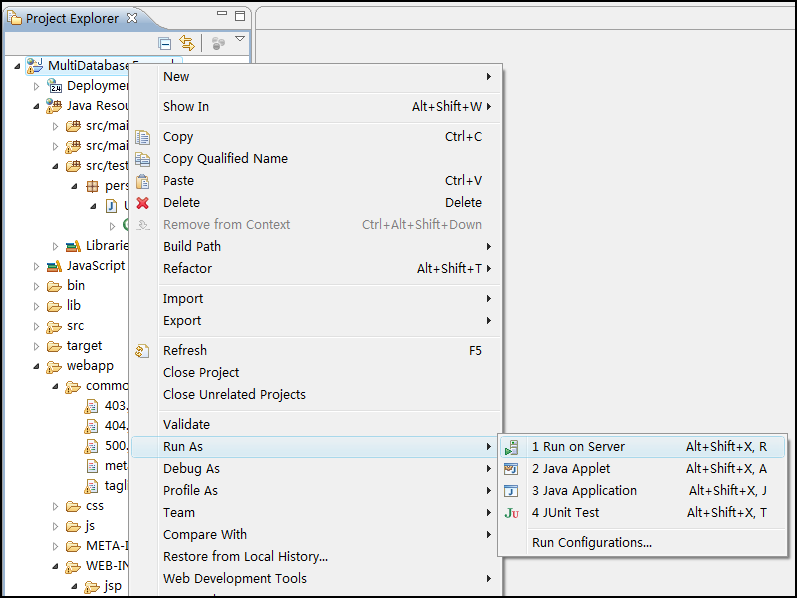Image resolution: width=797 pixels, height=598 pixels.
Task: Click the Java Applet icon
Action: [x=511, y=469]
